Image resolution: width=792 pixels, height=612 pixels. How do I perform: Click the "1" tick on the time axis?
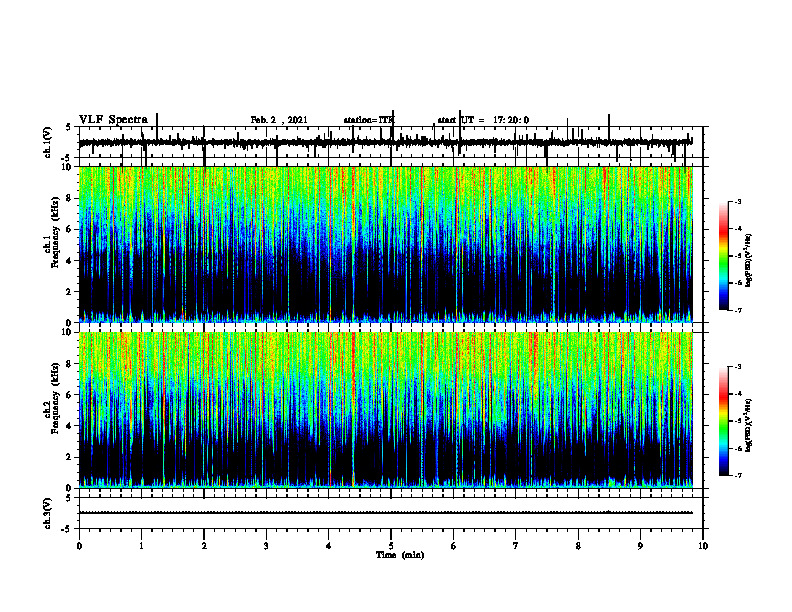tap(141, 546)
